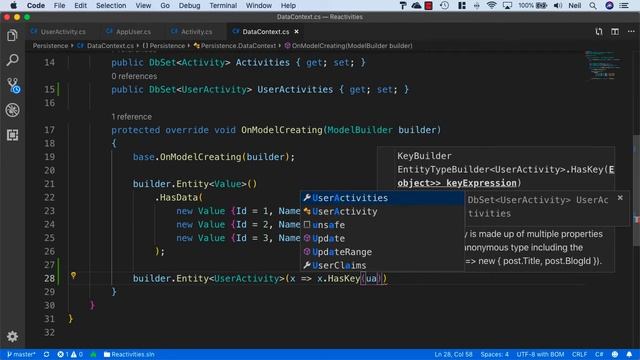Open the Code menu
This screenshot has height=360, width=640.
coord(36,5)
